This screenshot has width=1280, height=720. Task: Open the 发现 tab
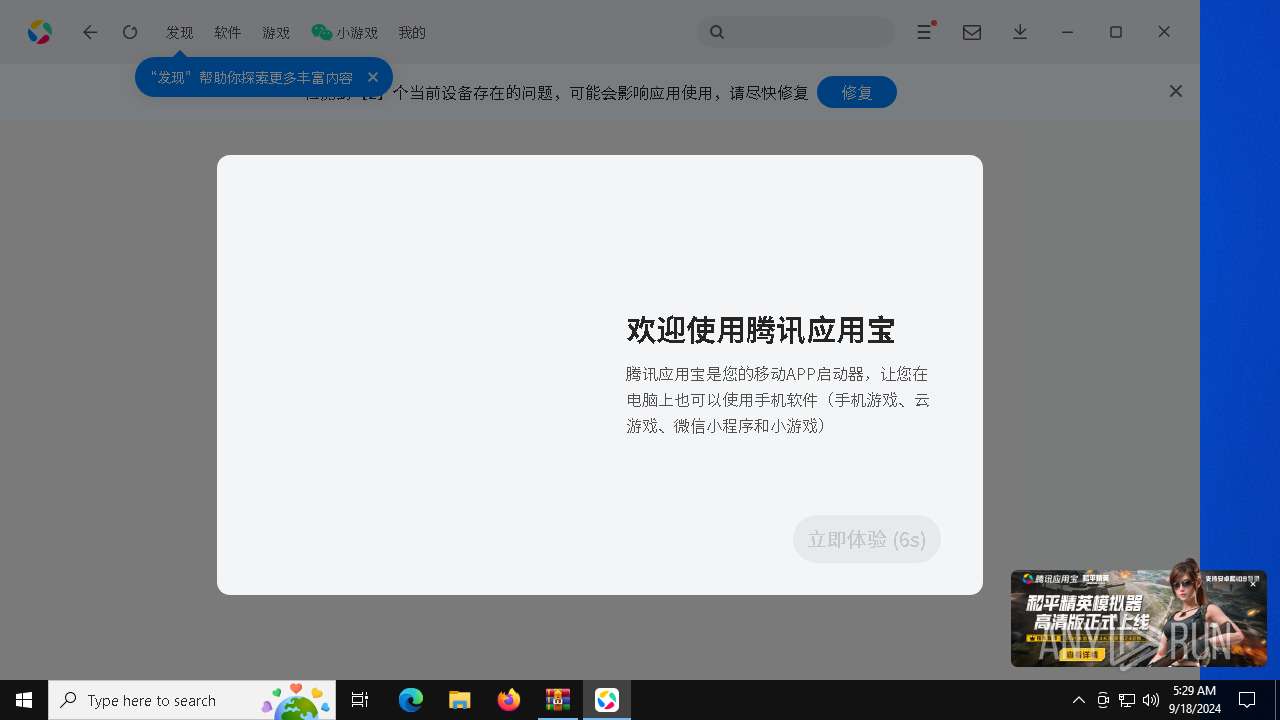point(180,33)
